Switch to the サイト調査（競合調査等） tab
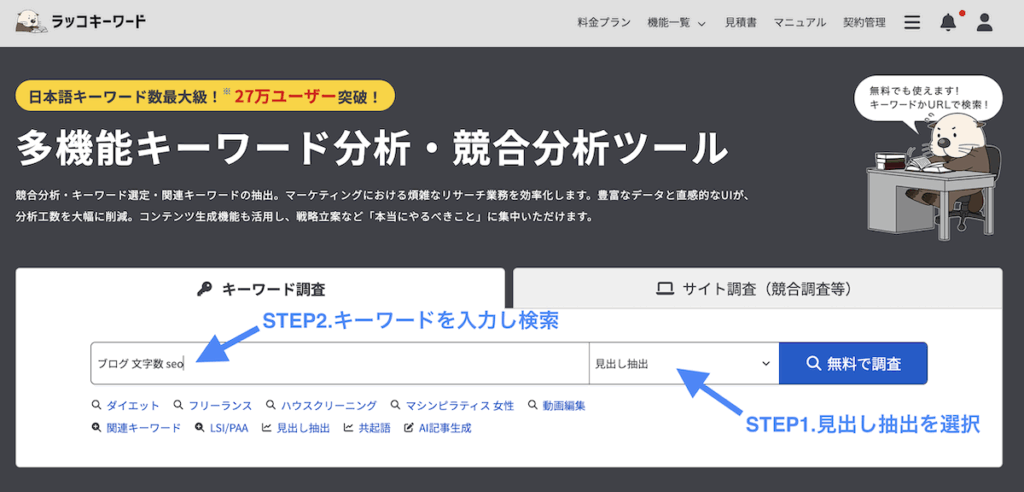This screenshot has height=492, width=1024. pos(758,288)
